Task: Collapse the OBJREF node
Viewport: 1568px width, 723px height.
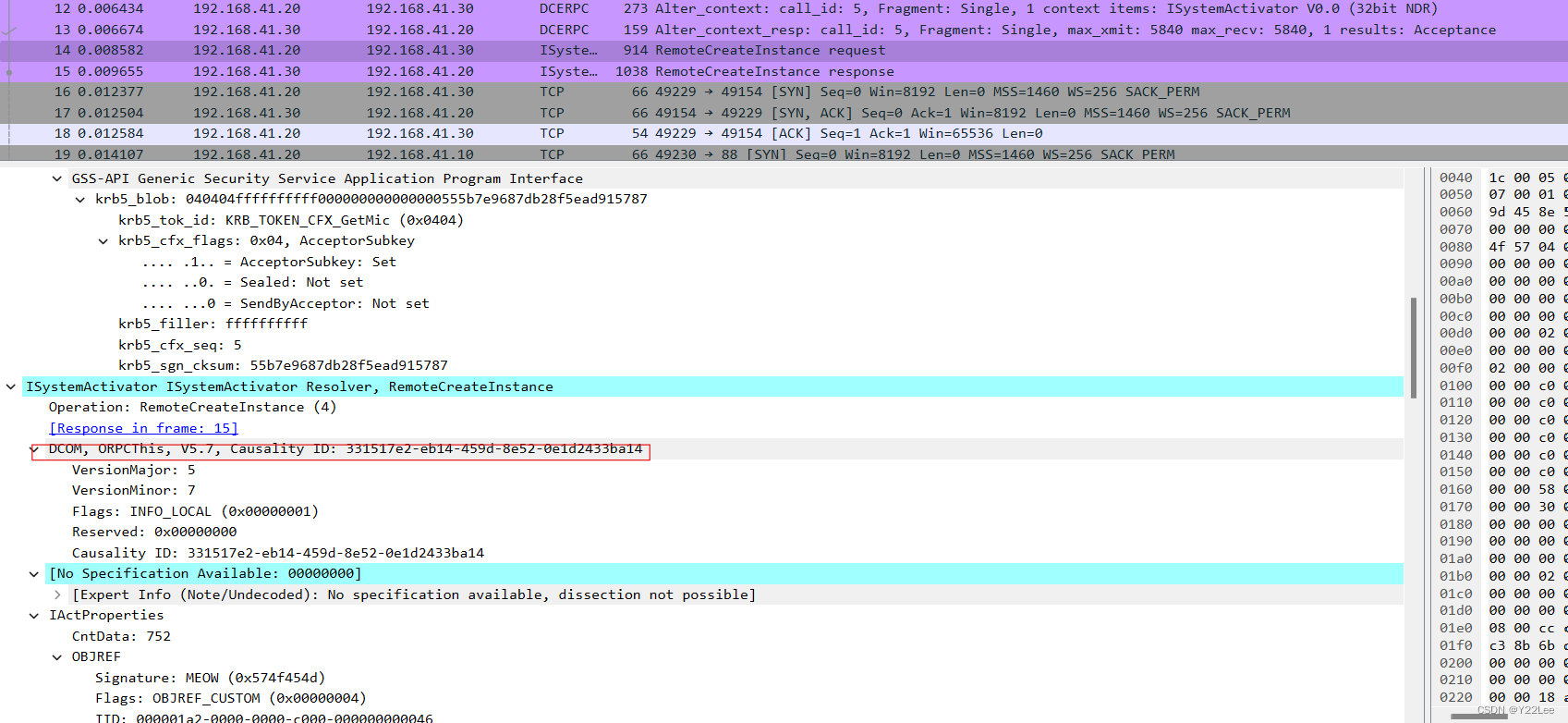Action: [56, 657]
